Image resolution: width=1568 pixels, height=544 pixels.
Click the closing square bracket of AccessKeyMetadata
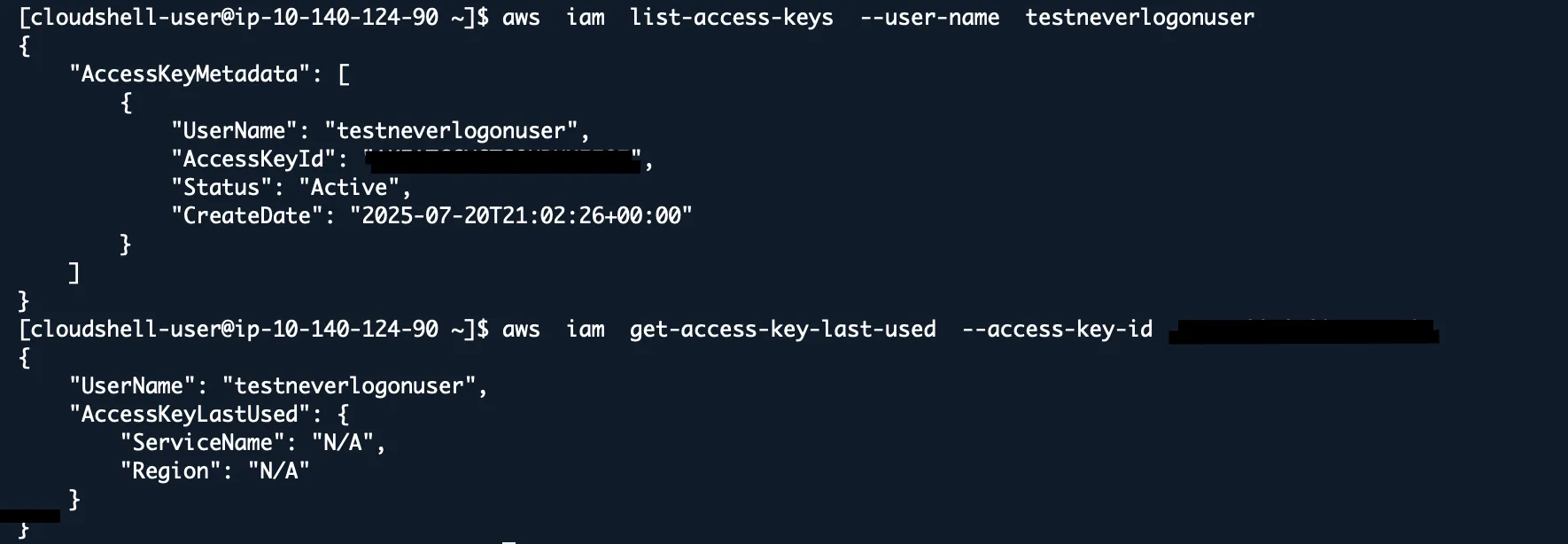[74, 273]
